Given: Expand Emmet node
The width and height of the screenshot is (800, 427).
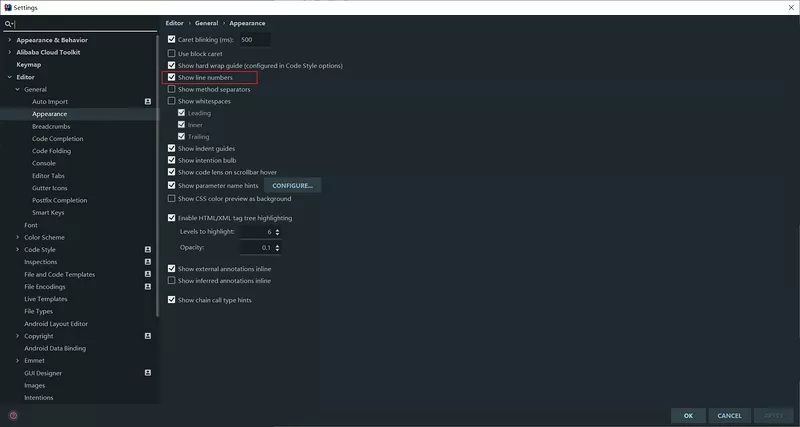Looking at the screenshot, I should (17, 361).
